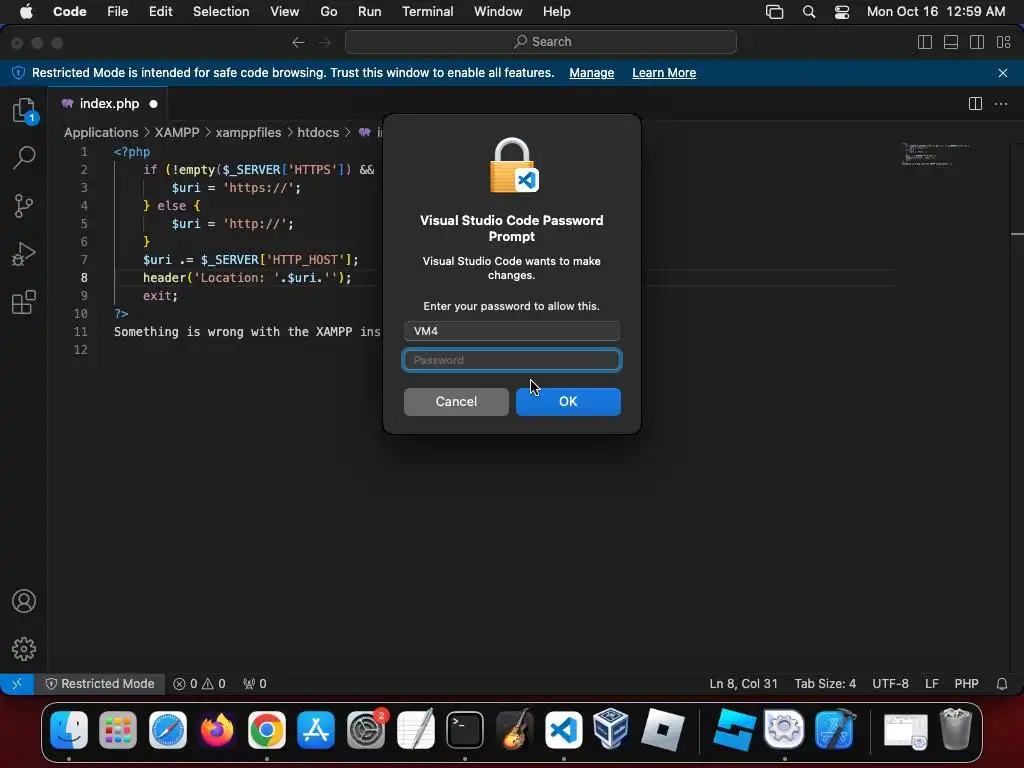Image resolution: width=1024 pixels, height=768 pixels.
Task: Click the Manage link in the banner
Action: click(591, 73)
